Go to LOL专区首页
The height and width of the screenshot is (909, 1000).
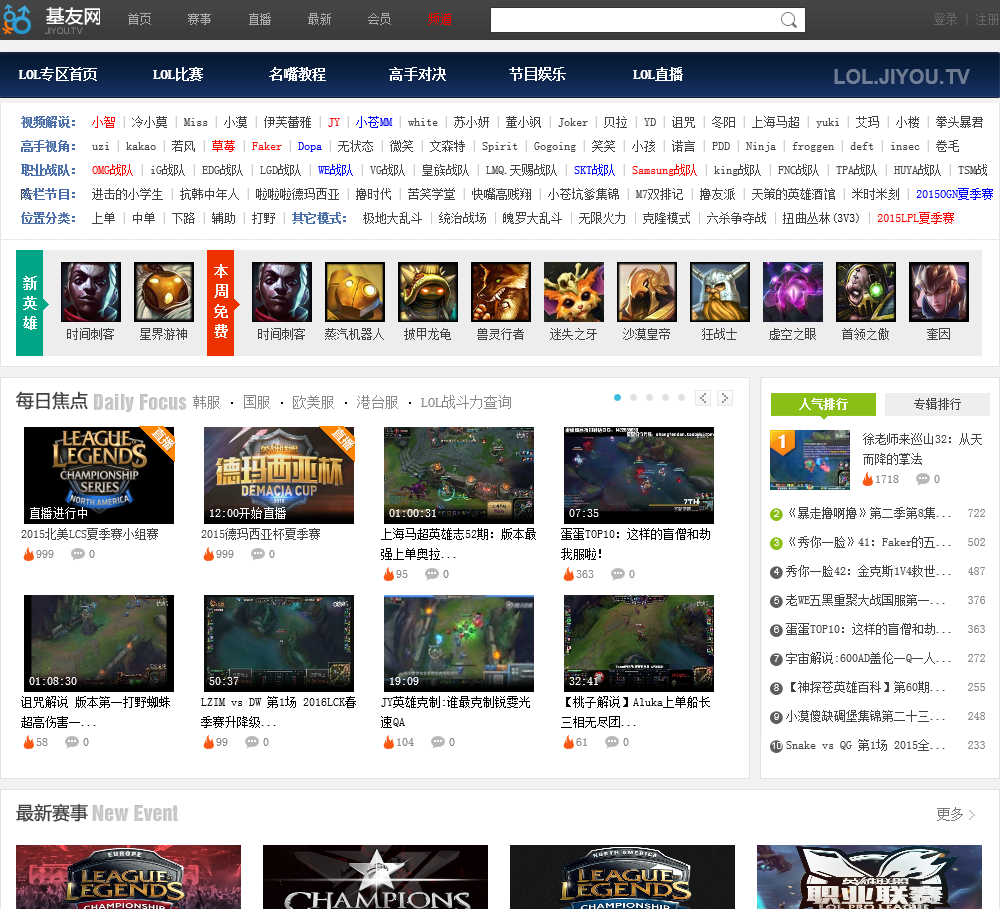pos(58,75)
